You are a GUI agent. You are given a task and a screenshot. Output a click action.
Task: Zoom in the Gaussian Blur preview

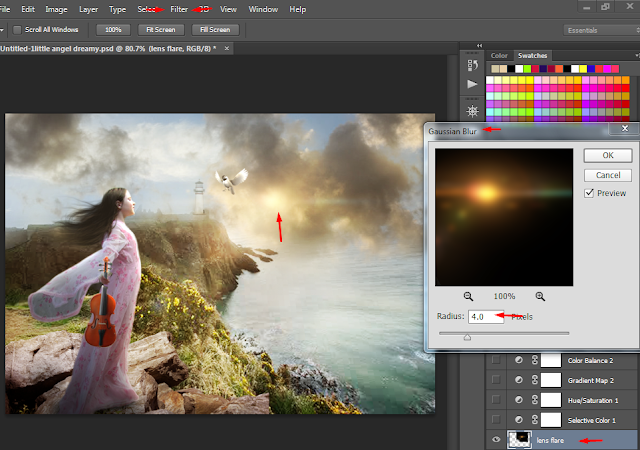[x=540, y=296]
